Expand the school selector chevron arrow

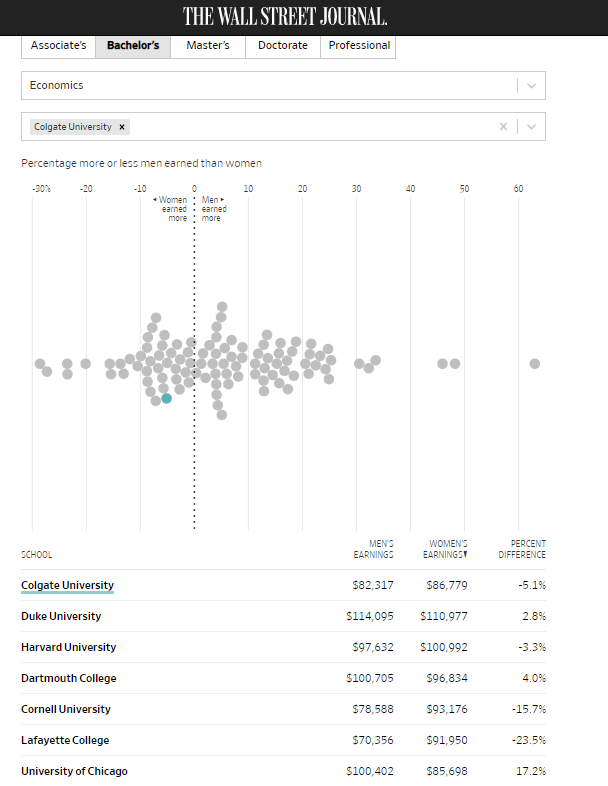(531, 127)
